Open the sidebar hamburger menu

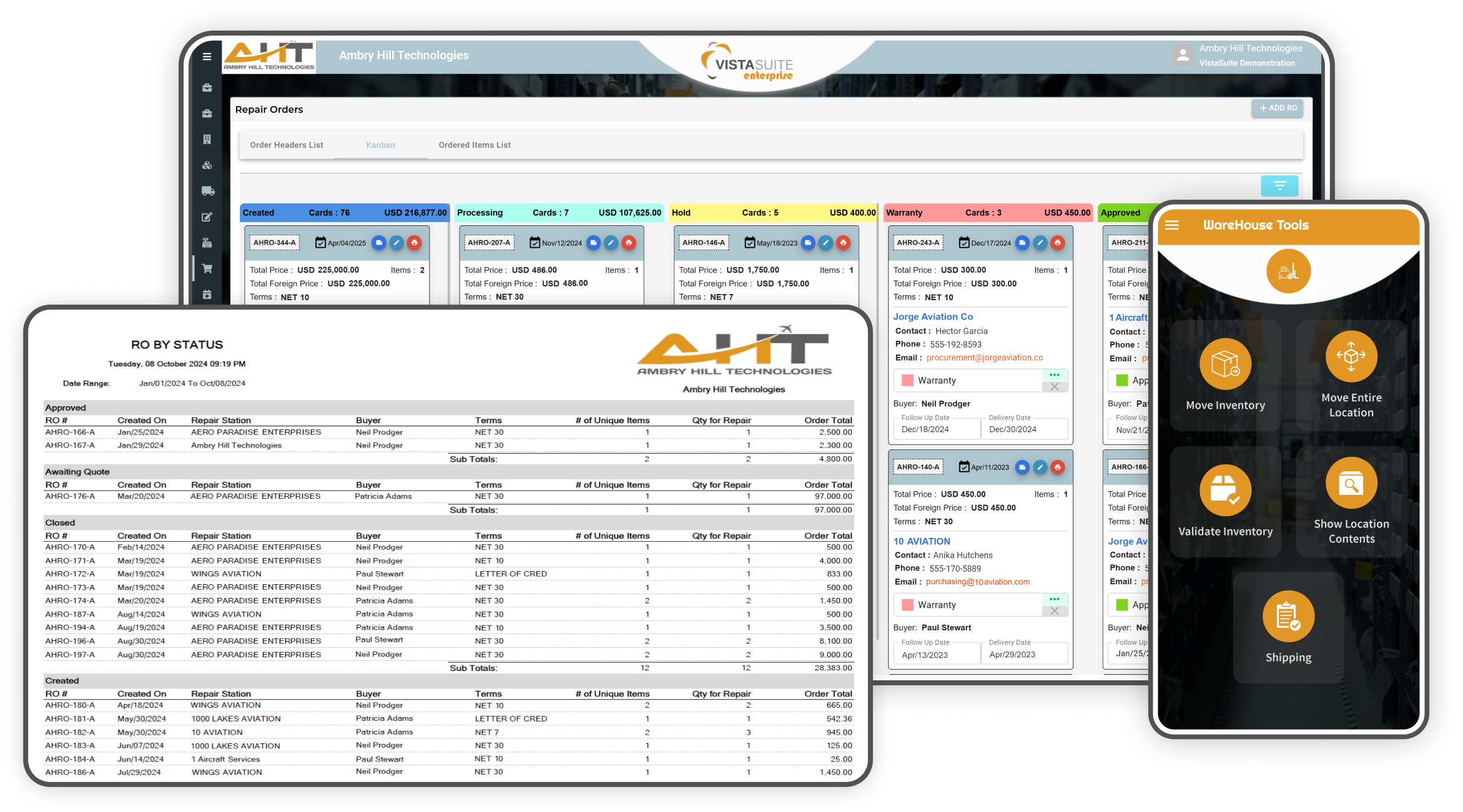(x=207, y=56)
